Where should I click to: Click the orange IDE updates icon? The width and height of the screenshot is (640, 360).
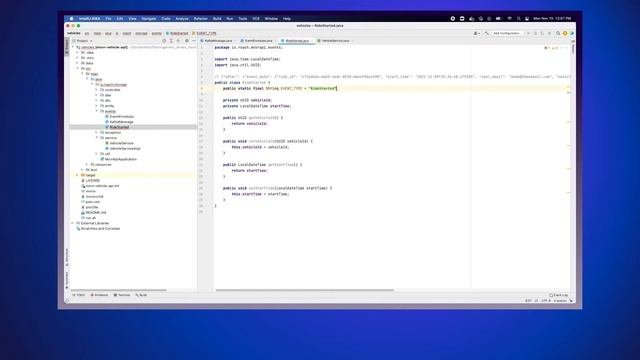coord(565,33)
